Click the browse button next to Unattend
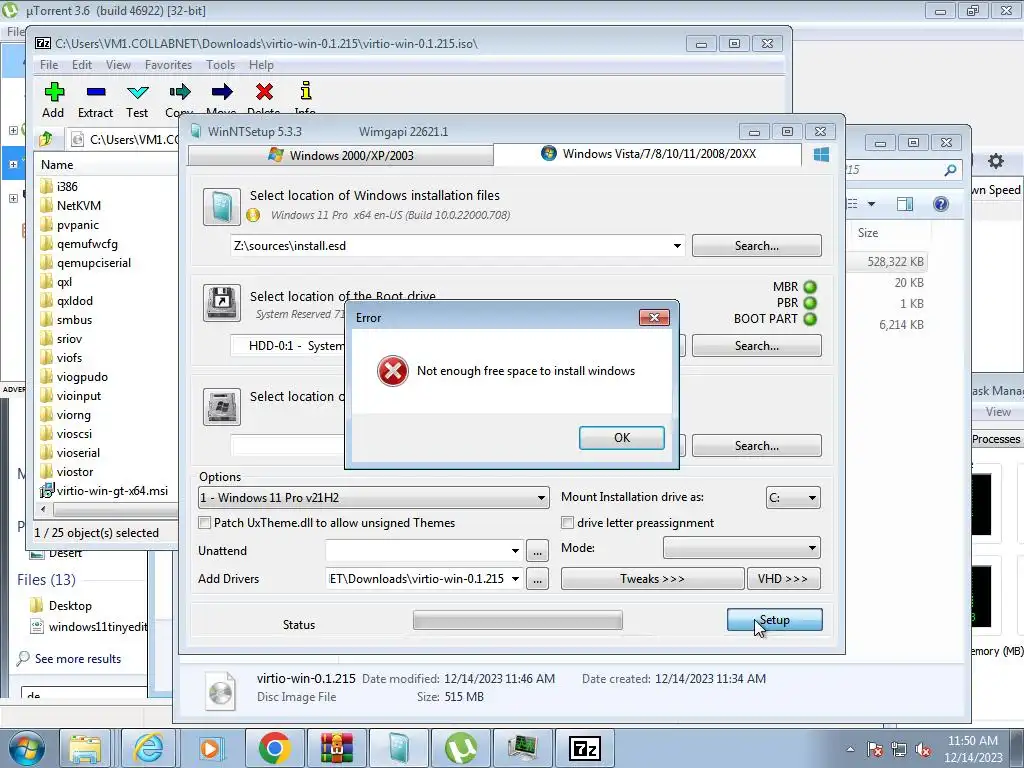Screen dimensions: 1024x768 click(x=537, y=551)
